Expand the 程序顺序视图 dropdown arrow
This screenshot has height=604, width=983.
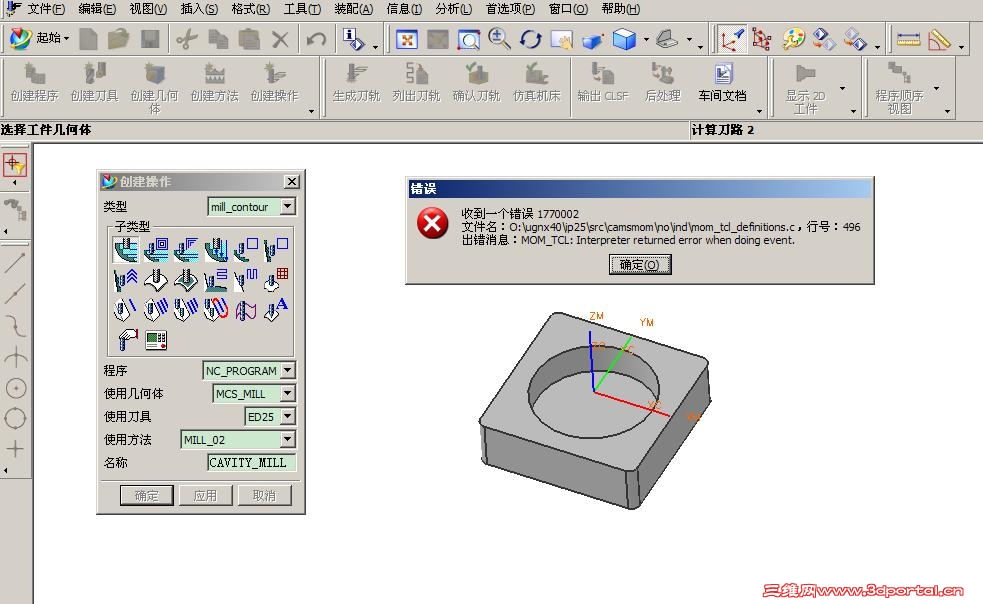936,88
